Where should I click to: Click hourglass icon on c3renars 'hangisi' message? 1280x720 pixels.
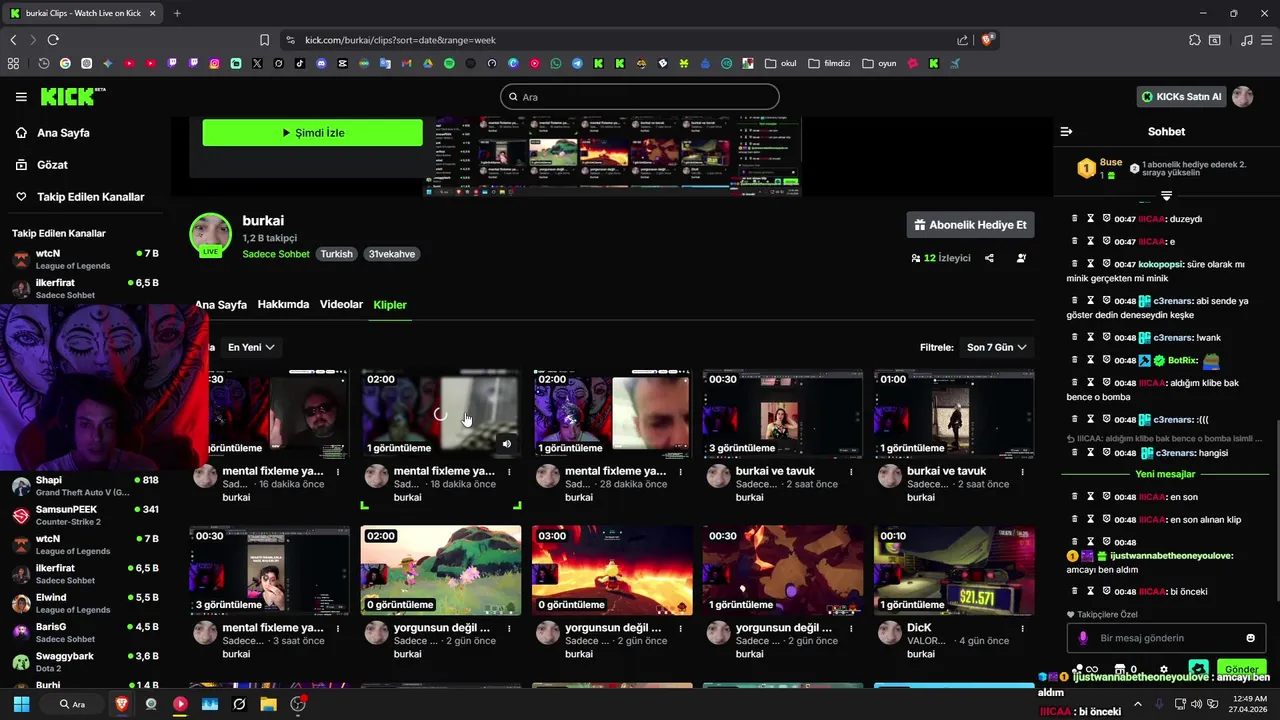(x=1091, y=452)
